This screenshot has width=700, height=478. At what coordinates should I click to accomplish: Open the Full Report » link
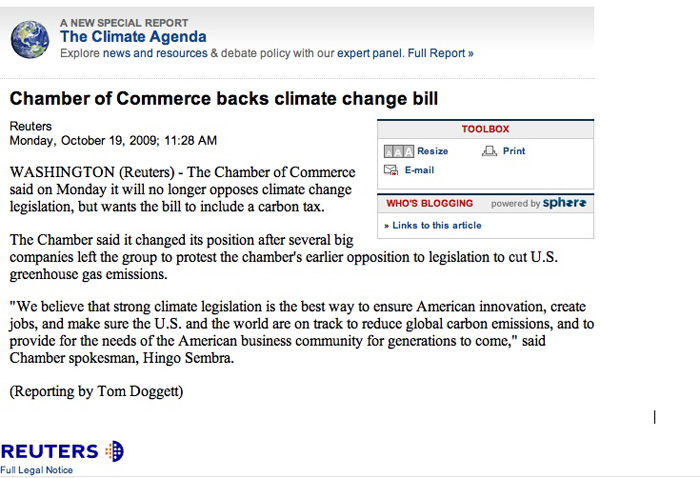440,53
